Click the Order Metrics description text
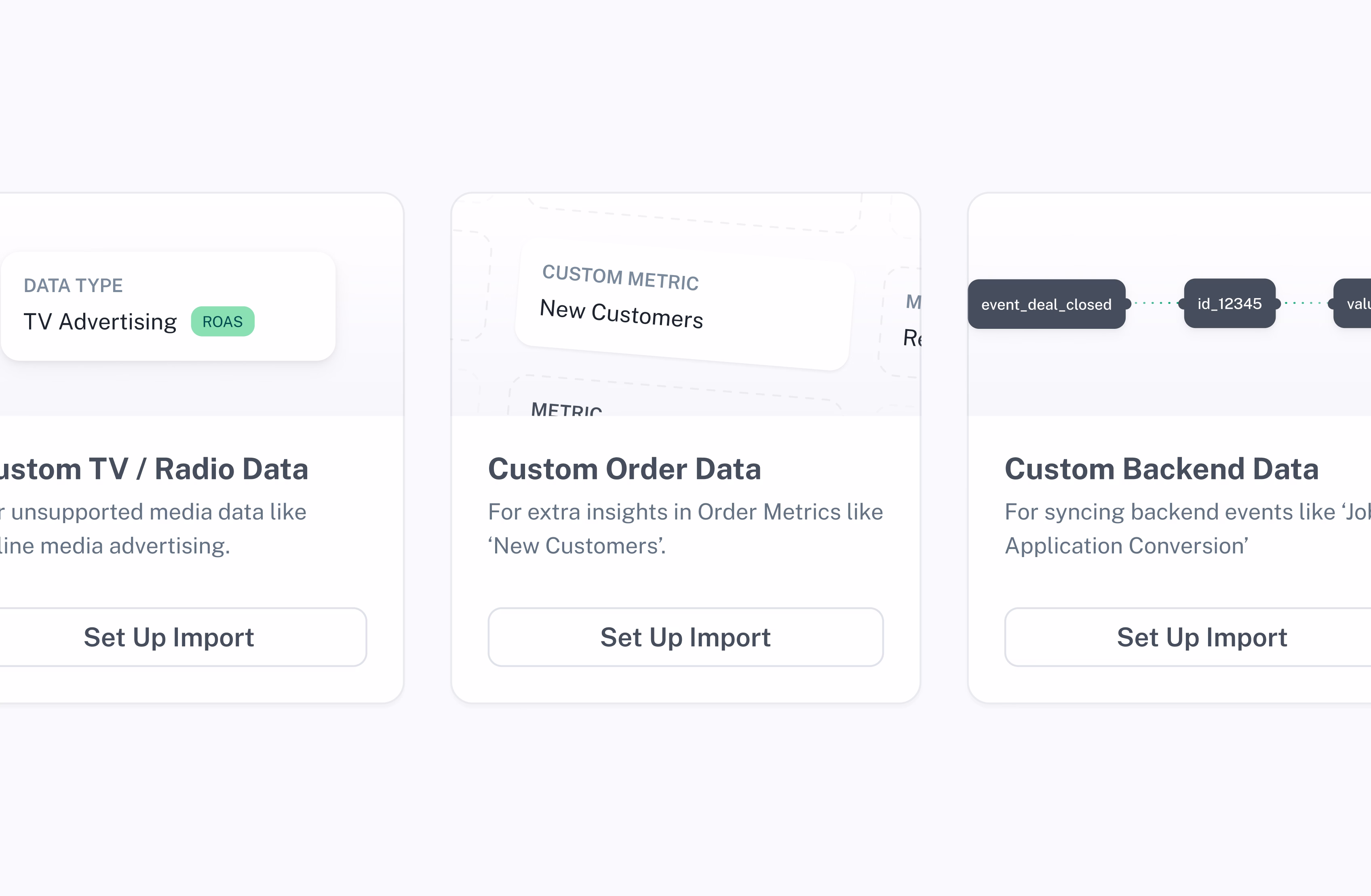The height and width of the screenshot is (896, 1371). 685,529
